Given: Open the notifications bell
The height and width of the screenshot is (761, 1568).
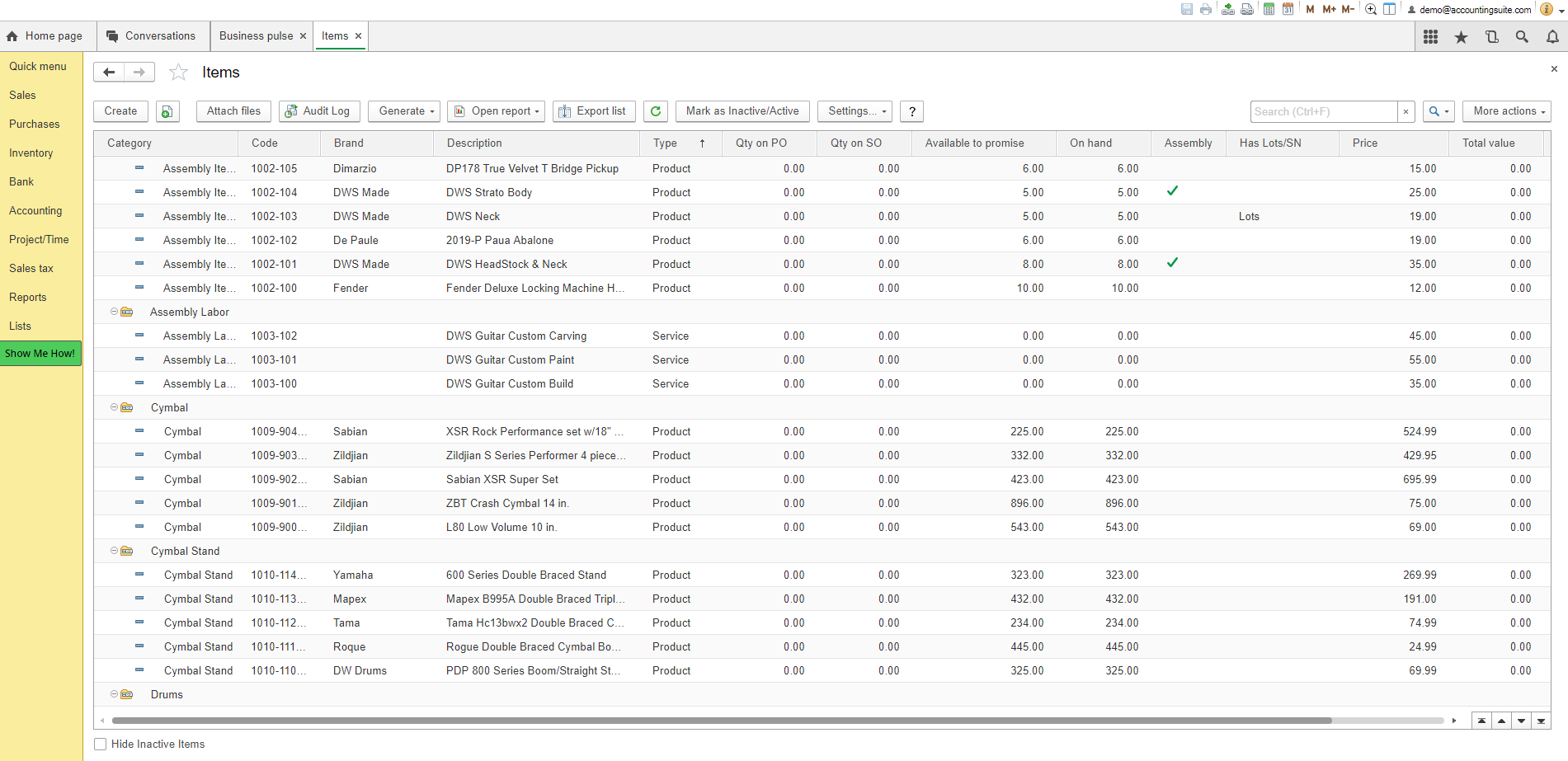Looking at the screenshot, I should (1552, 37).
